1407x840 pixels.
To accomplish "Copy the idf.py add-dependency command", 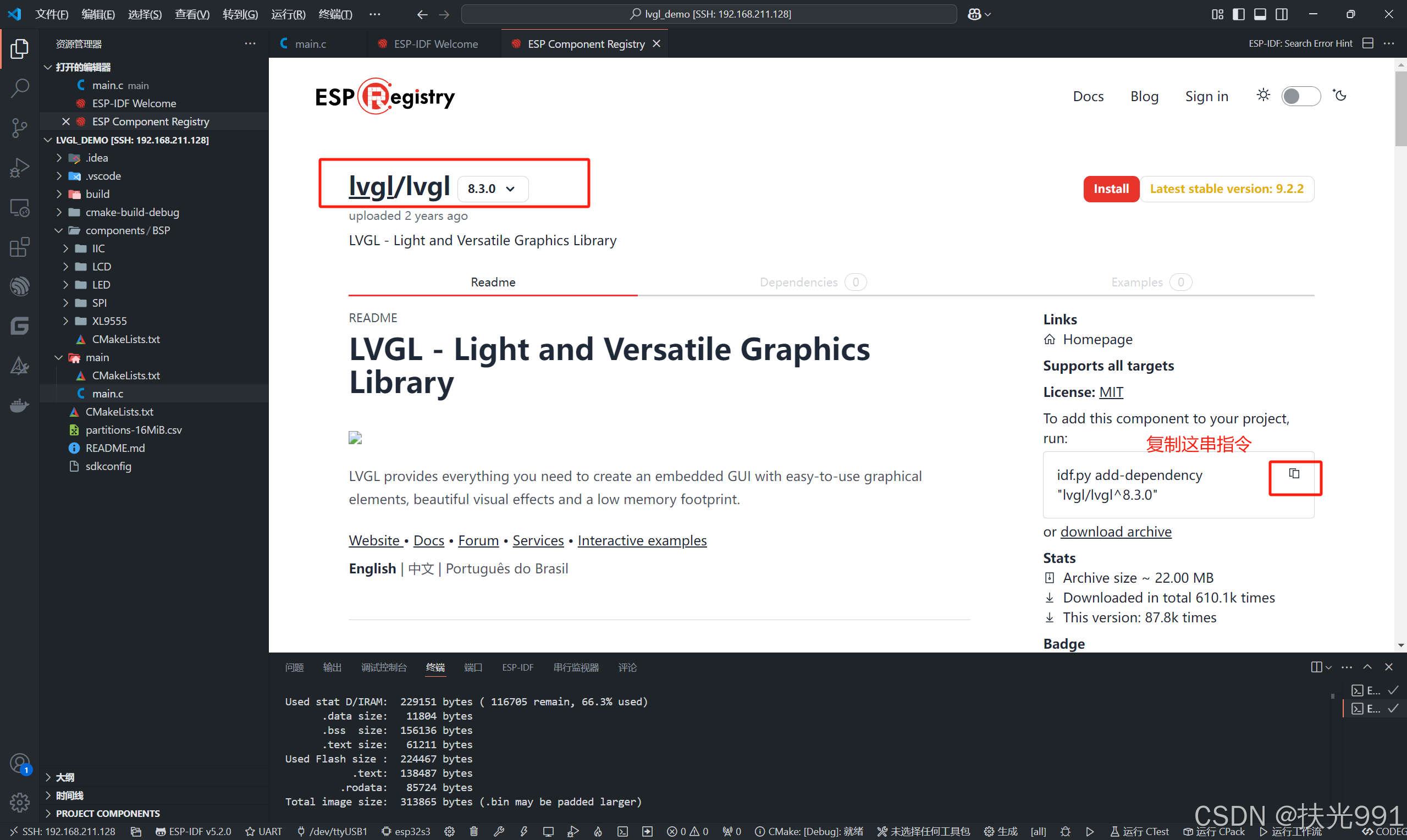I will 1294,474.
